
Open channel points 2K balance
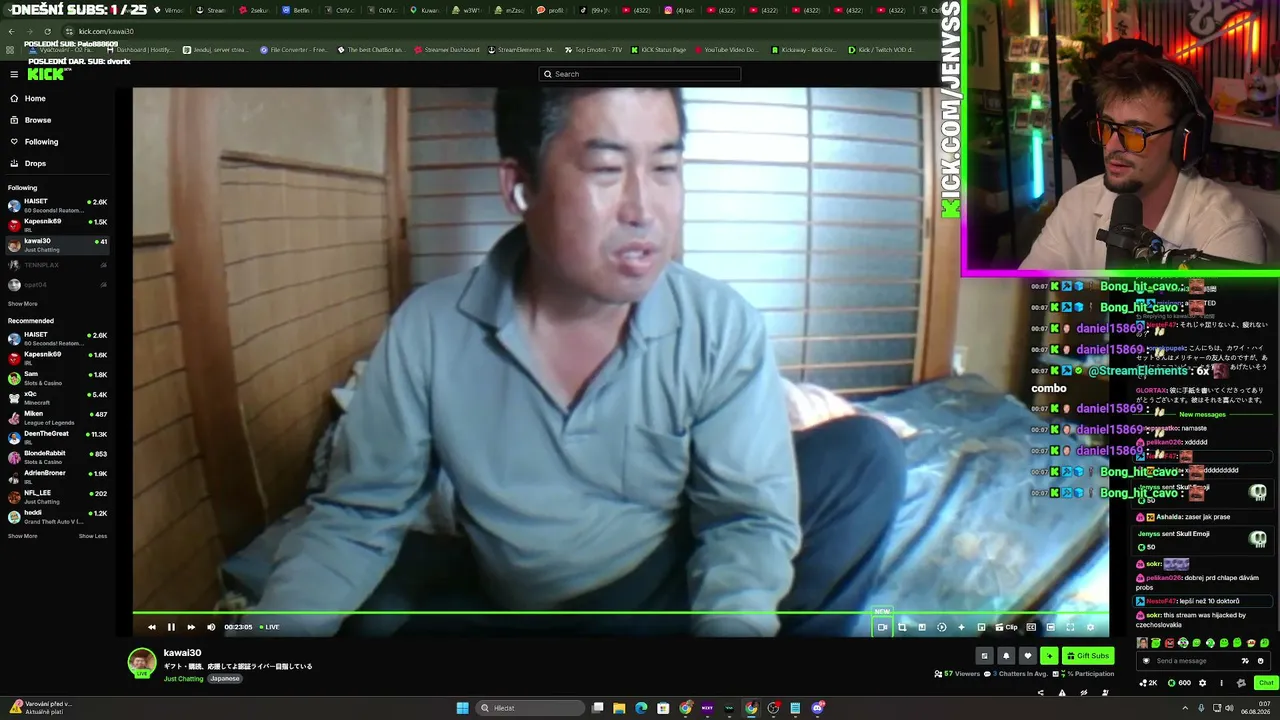pyautogui.click(x=1148, y=683)
